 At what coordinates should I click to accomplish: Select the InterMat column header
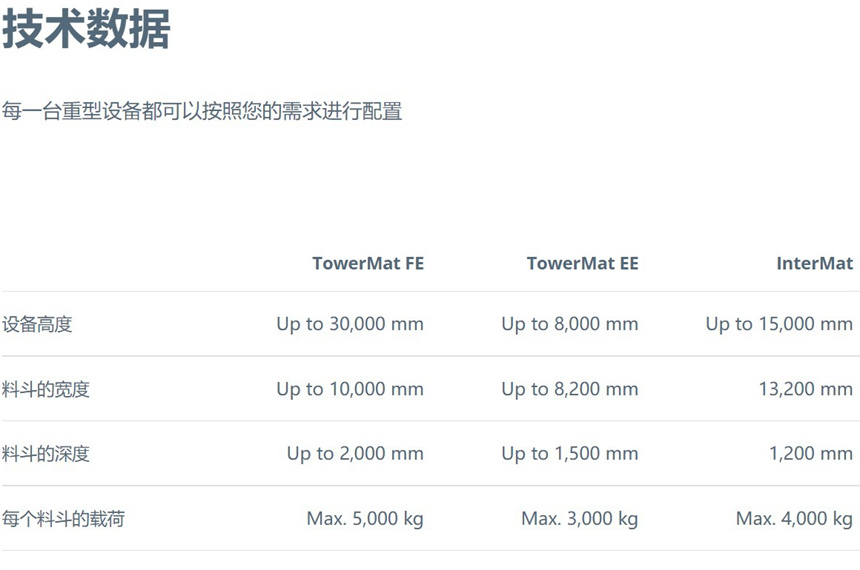click(814, 264)
